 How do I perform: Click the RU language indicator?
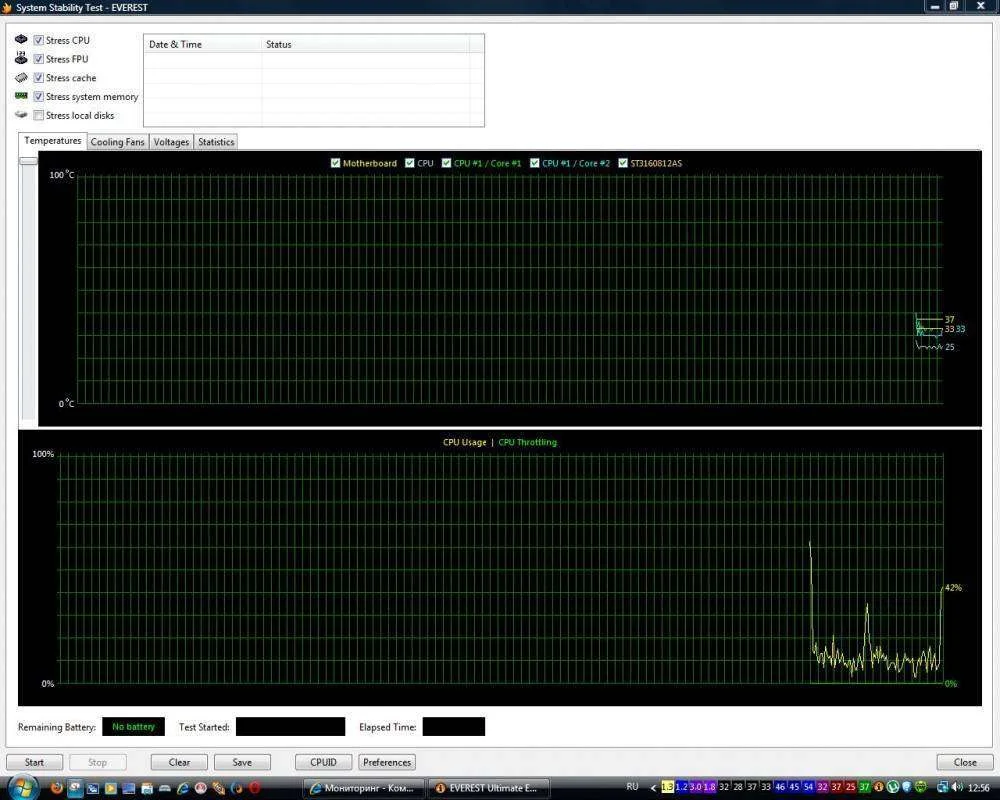[x=632, y=787]
